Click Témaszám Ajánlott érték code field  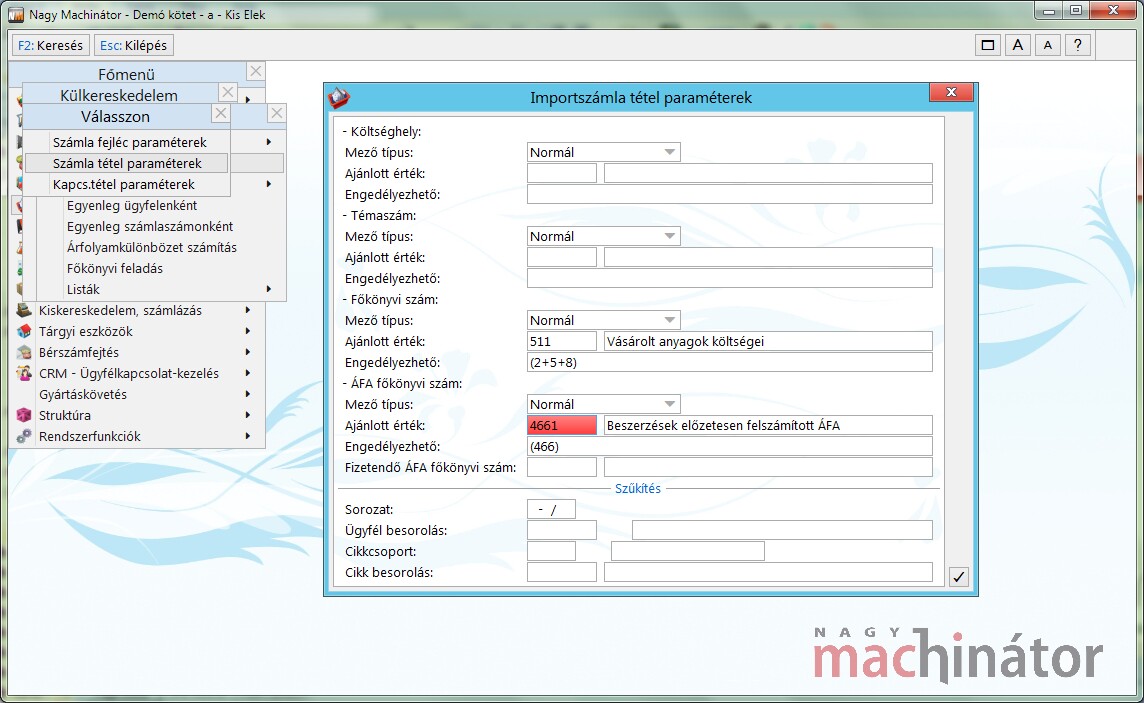562,257
